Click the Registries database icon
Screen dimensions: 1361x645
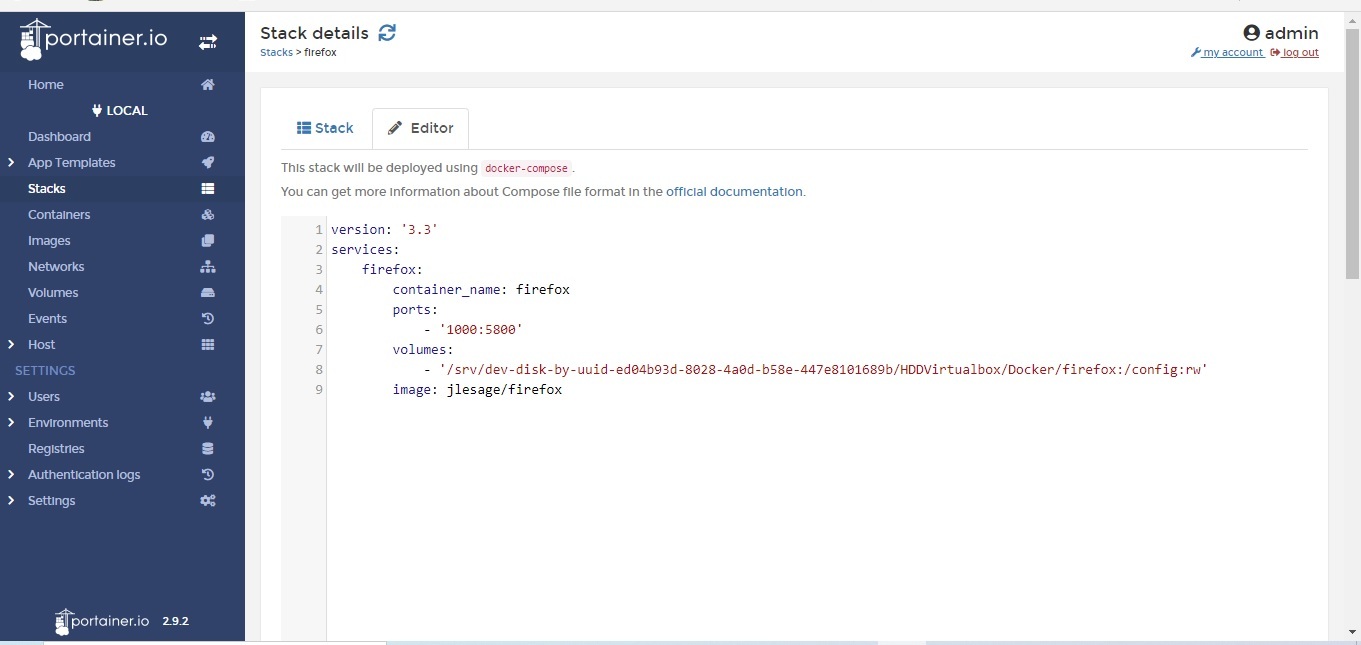pyautogui.click(x=208, y=449)
